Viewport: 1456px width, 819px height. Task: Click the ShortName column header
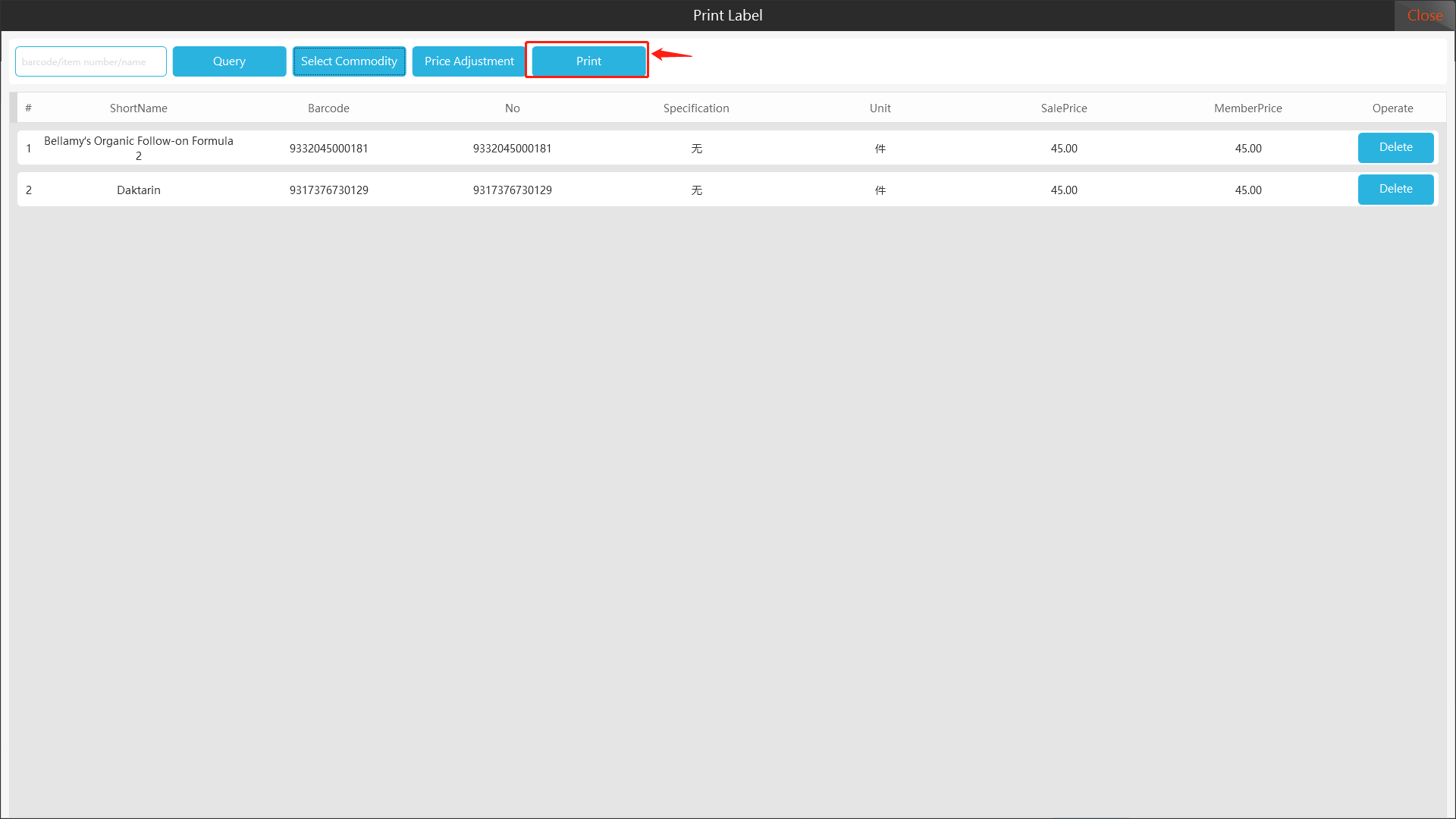(138, 108)
